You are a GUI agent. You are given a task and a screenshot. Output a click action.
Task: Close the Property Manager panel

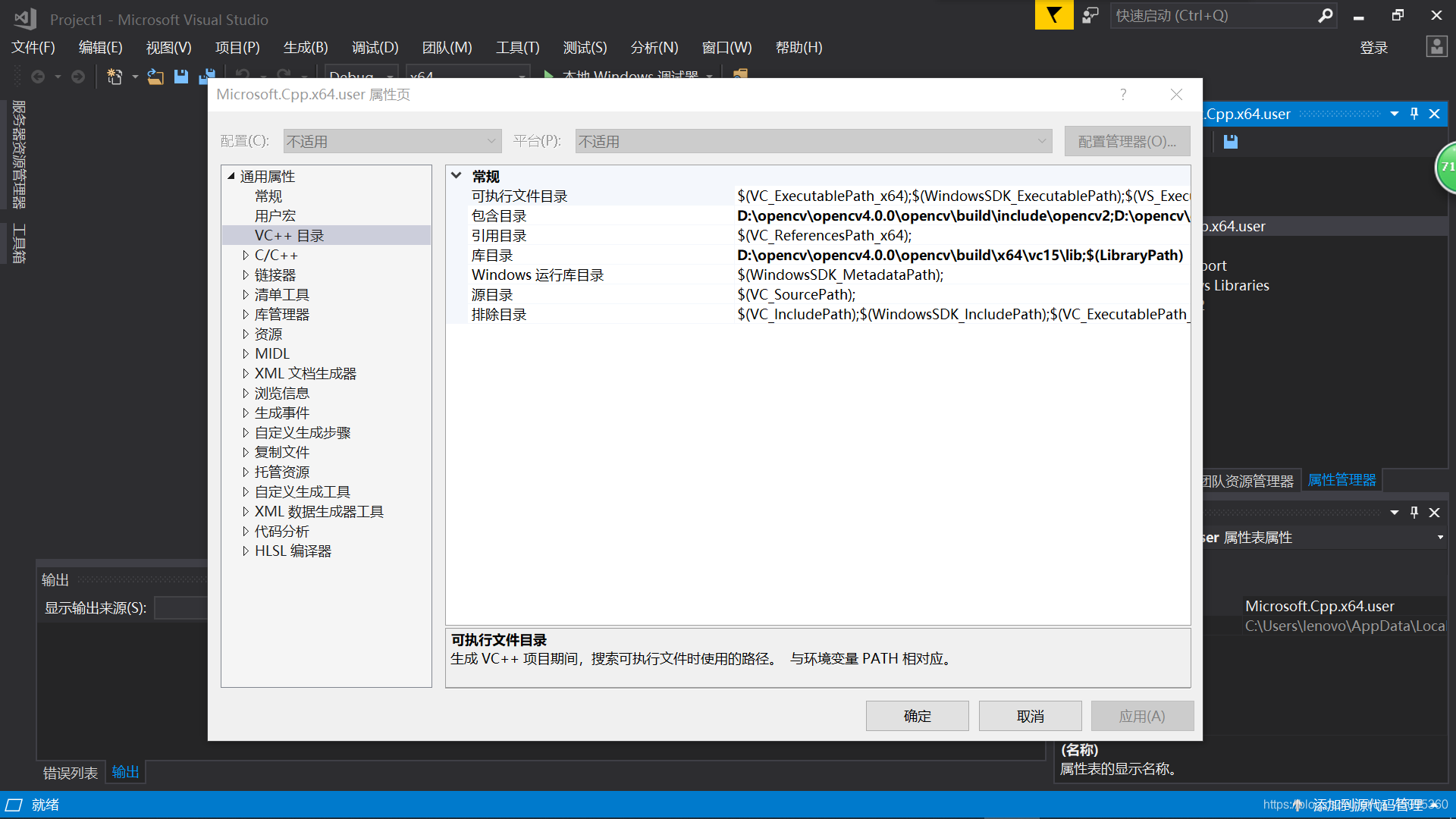coord(1434,114)
